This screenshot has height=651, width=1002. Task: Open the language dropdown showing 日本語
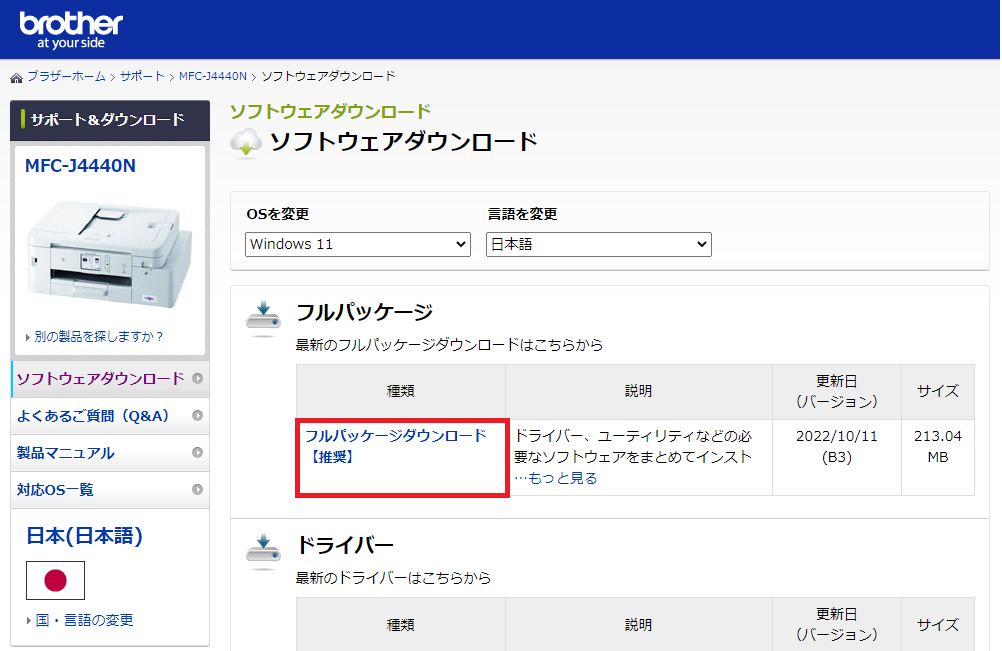[598, 244]
